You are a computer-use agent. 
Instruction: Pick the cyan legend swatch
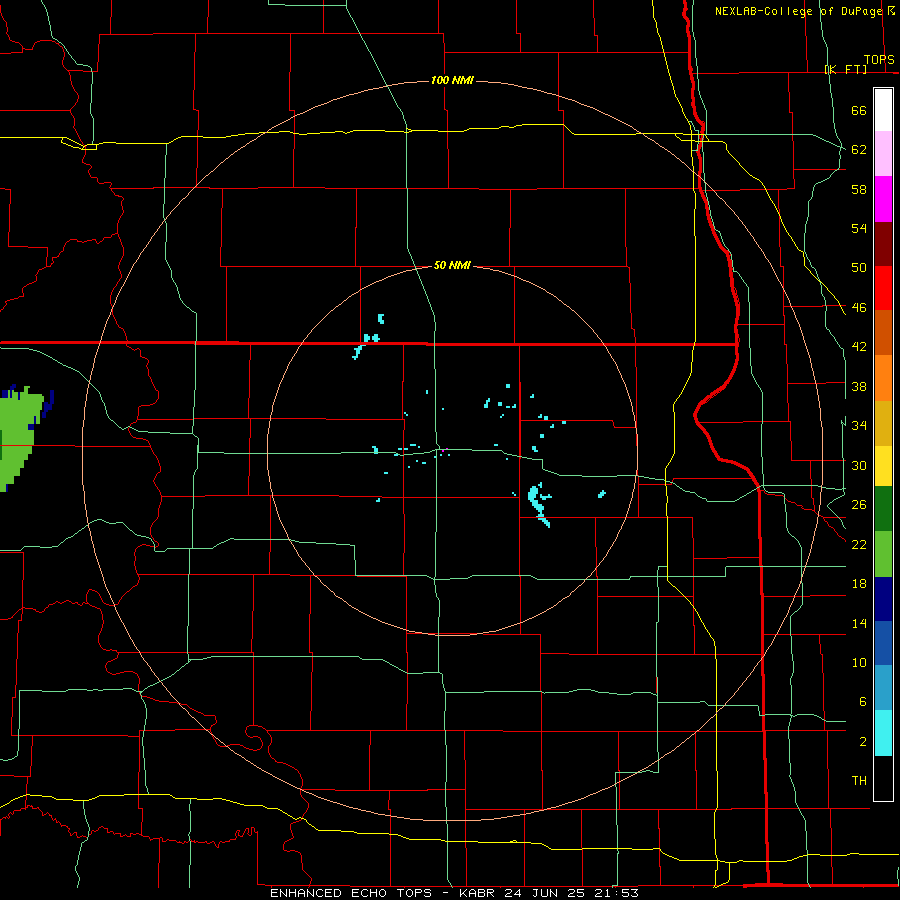tap(883, 732)
